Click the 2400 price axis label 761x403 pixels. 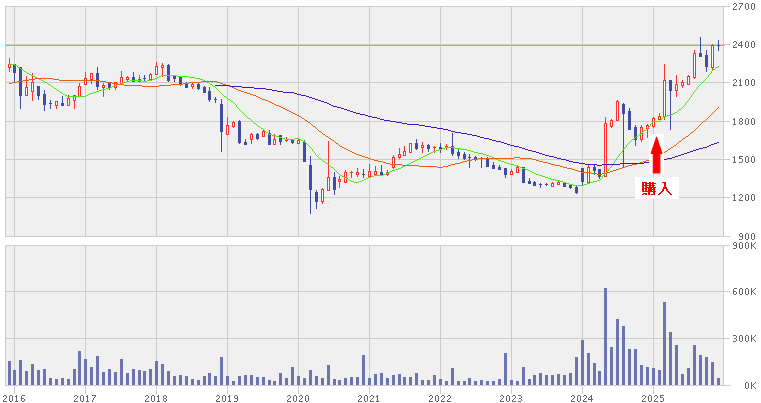[x=743, y=46]
